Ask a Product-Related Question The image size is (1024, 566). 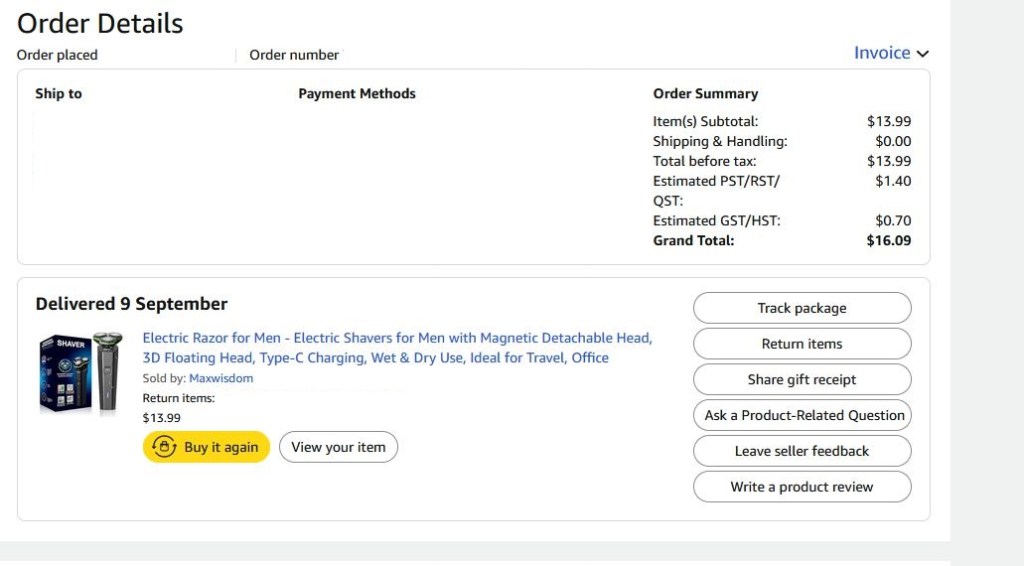802,415
